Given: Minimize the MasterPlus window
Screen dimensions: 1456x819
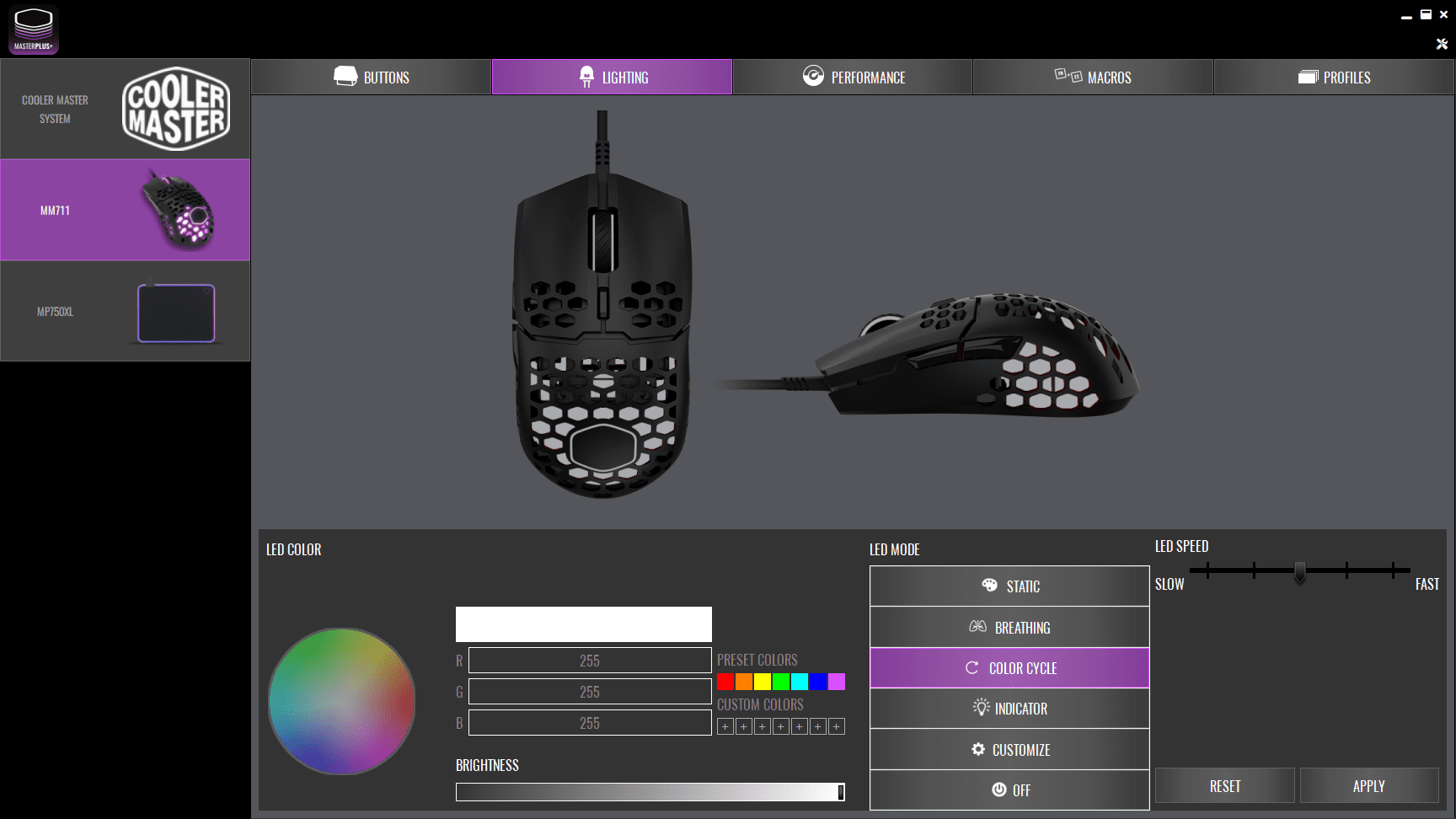Looking at the screenshot, I should click(x=1406, y=16).
